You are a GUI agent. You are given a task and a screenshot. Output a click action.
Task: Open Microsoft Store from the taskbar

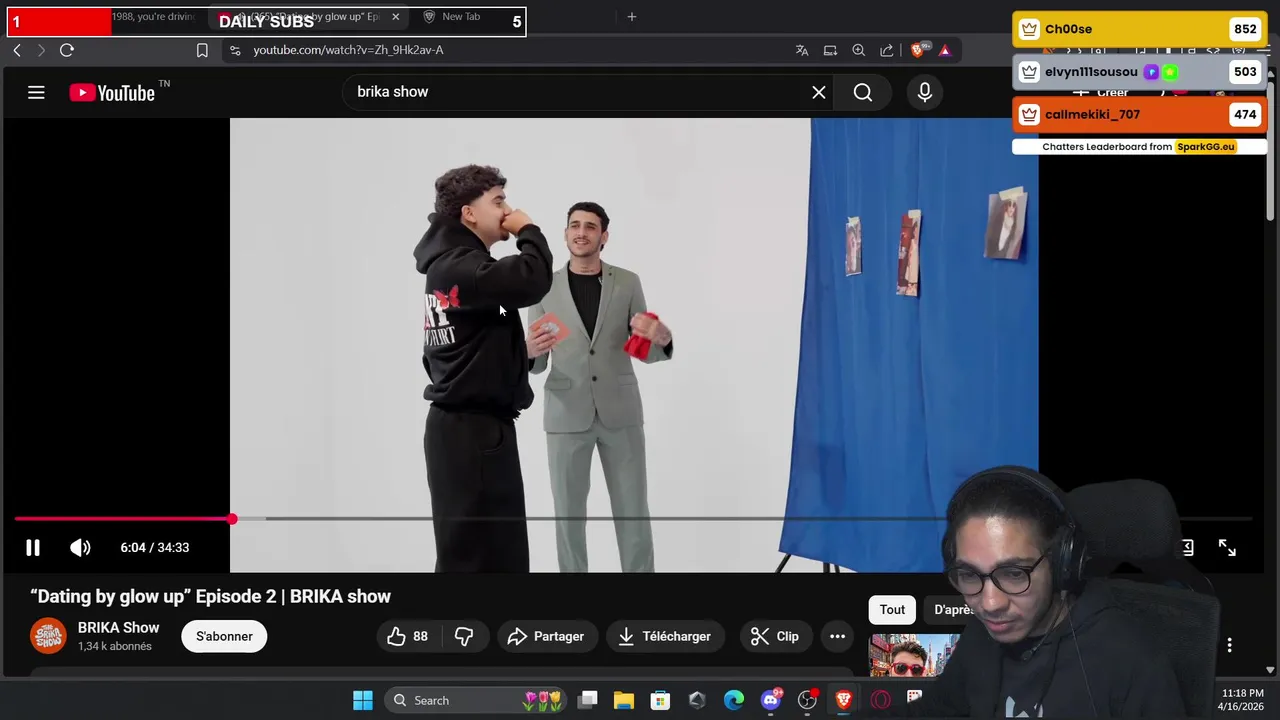point(660,700)
